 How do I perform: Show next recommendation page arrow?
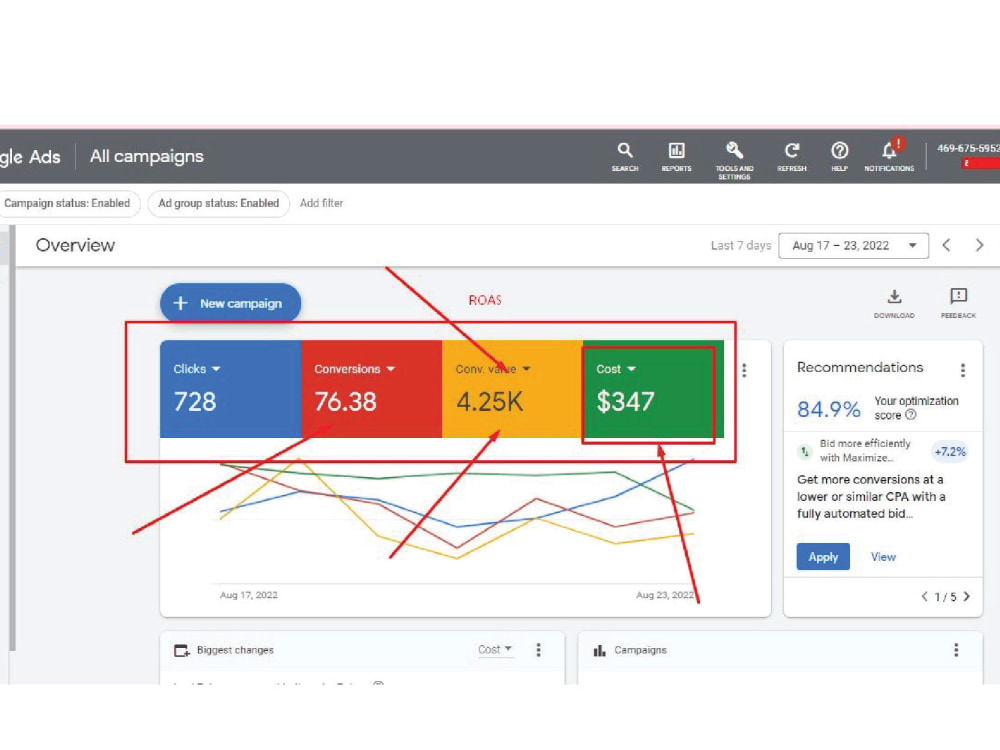tap(966, 596)
